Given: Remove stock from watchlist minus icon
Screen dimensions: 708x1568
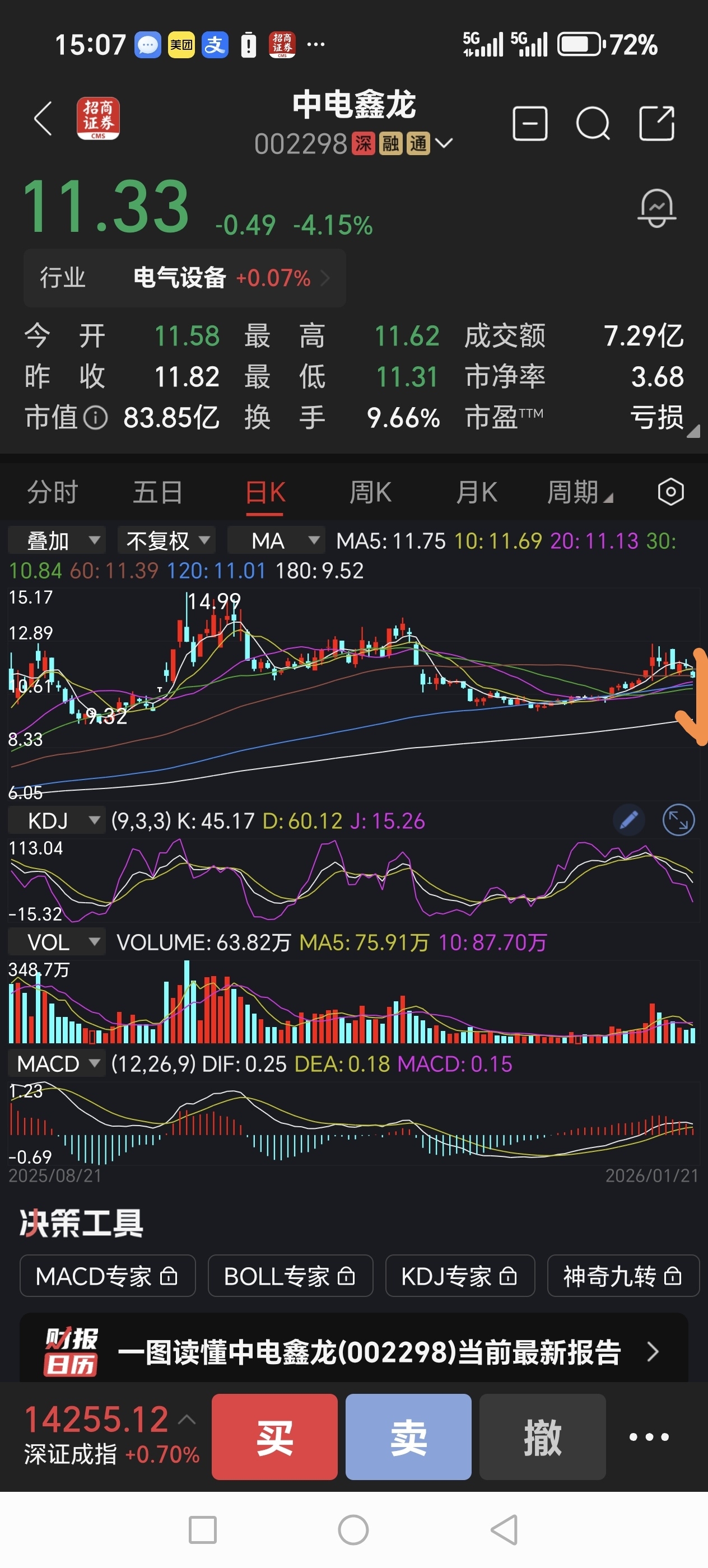Looking at the screenshot, I should tap(530, 124).
